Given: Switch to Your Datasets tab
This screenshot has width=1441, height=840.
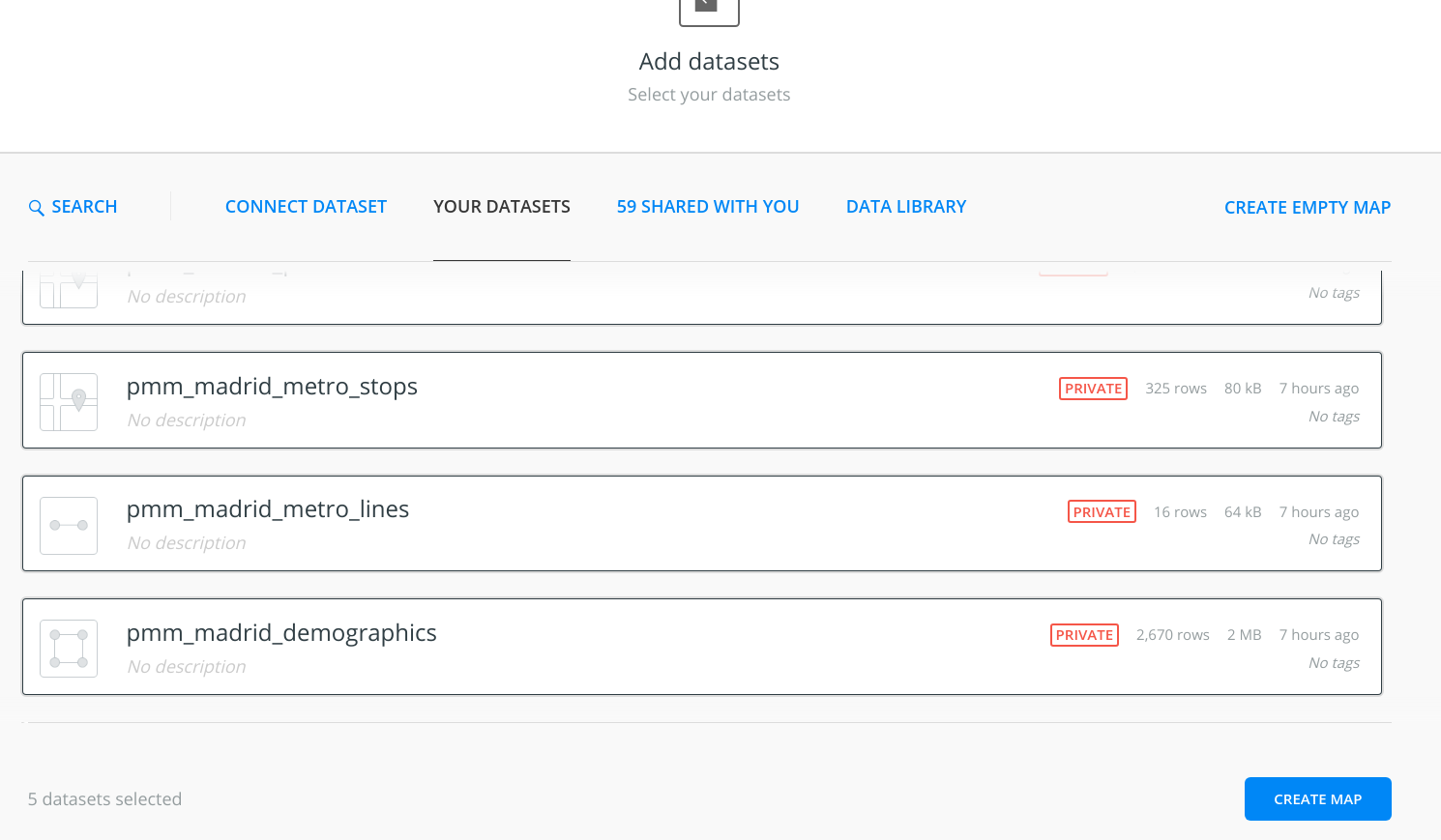Looking at the screenshot, I should pos(502,207).
